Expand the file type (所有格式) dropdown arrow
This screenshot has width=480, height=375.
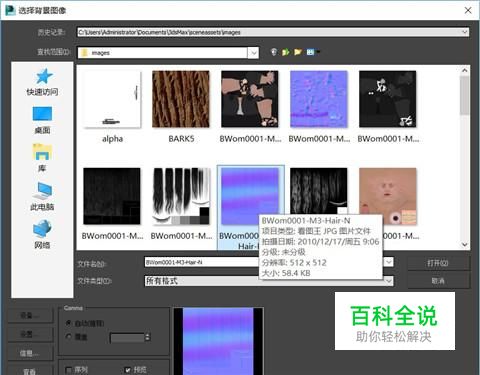389,281
